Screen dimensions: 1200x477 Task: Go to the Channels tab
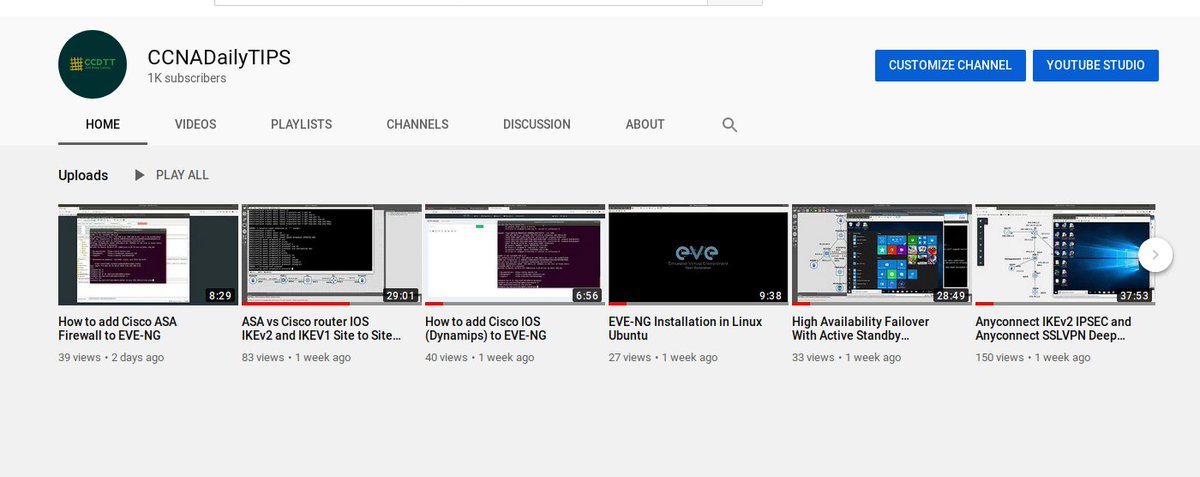click(418, 125)
